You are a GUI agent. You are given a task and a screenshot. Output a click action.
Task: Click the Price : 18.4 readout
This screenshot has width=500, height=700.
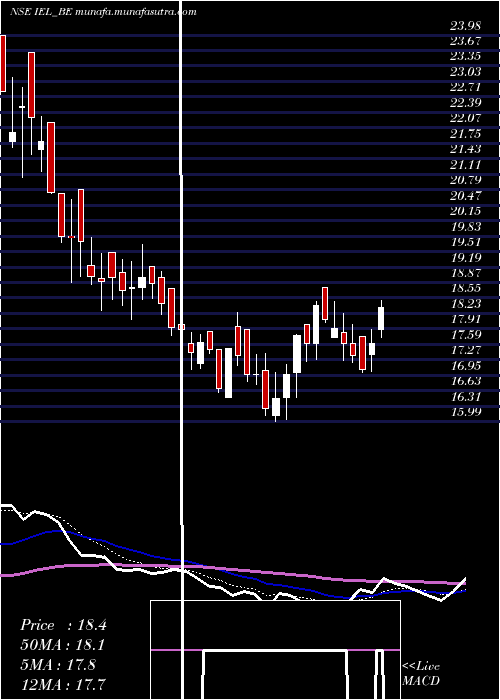[63, 625]
